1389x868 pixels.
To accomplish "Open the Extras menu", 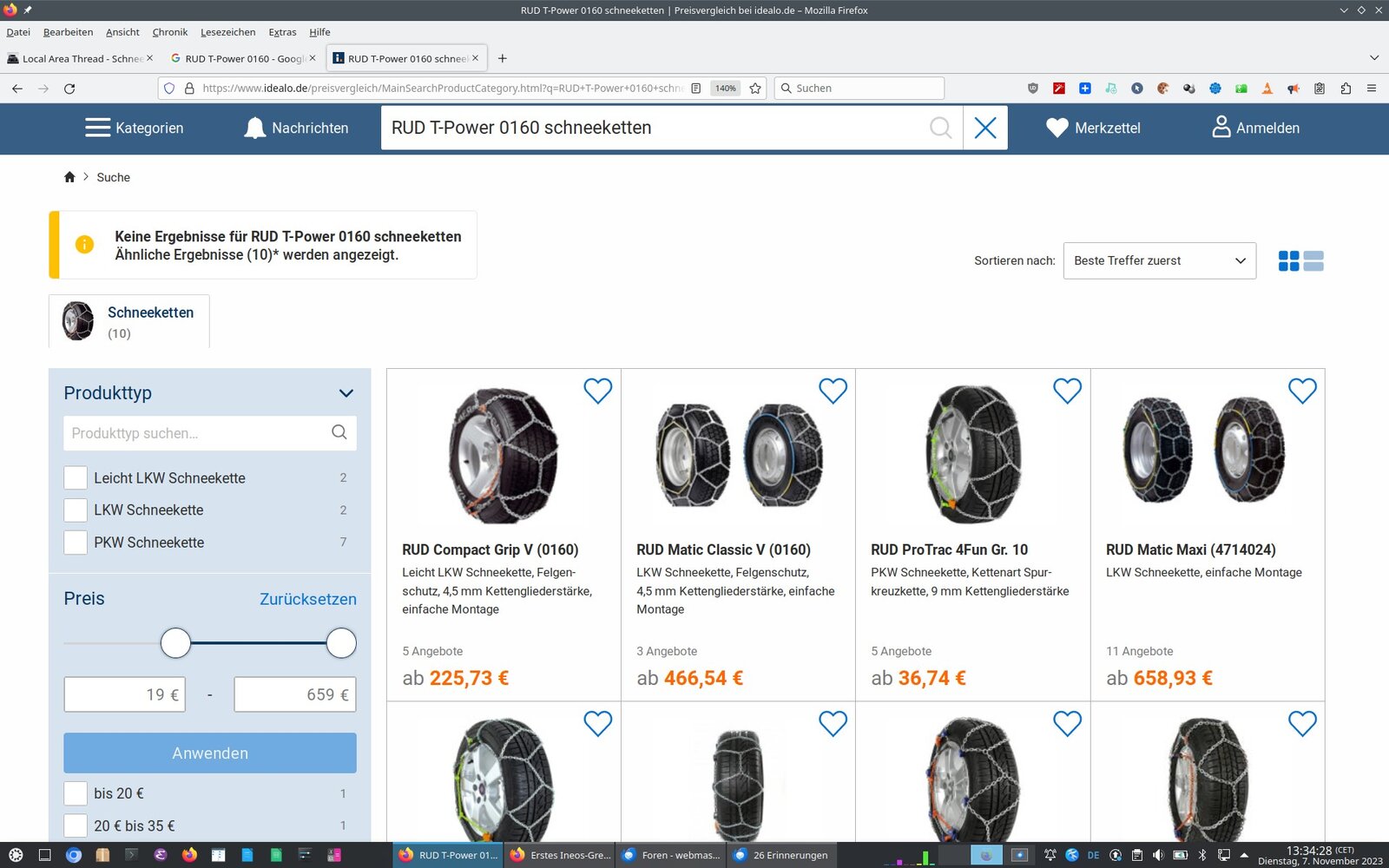I will pos(282,32).
